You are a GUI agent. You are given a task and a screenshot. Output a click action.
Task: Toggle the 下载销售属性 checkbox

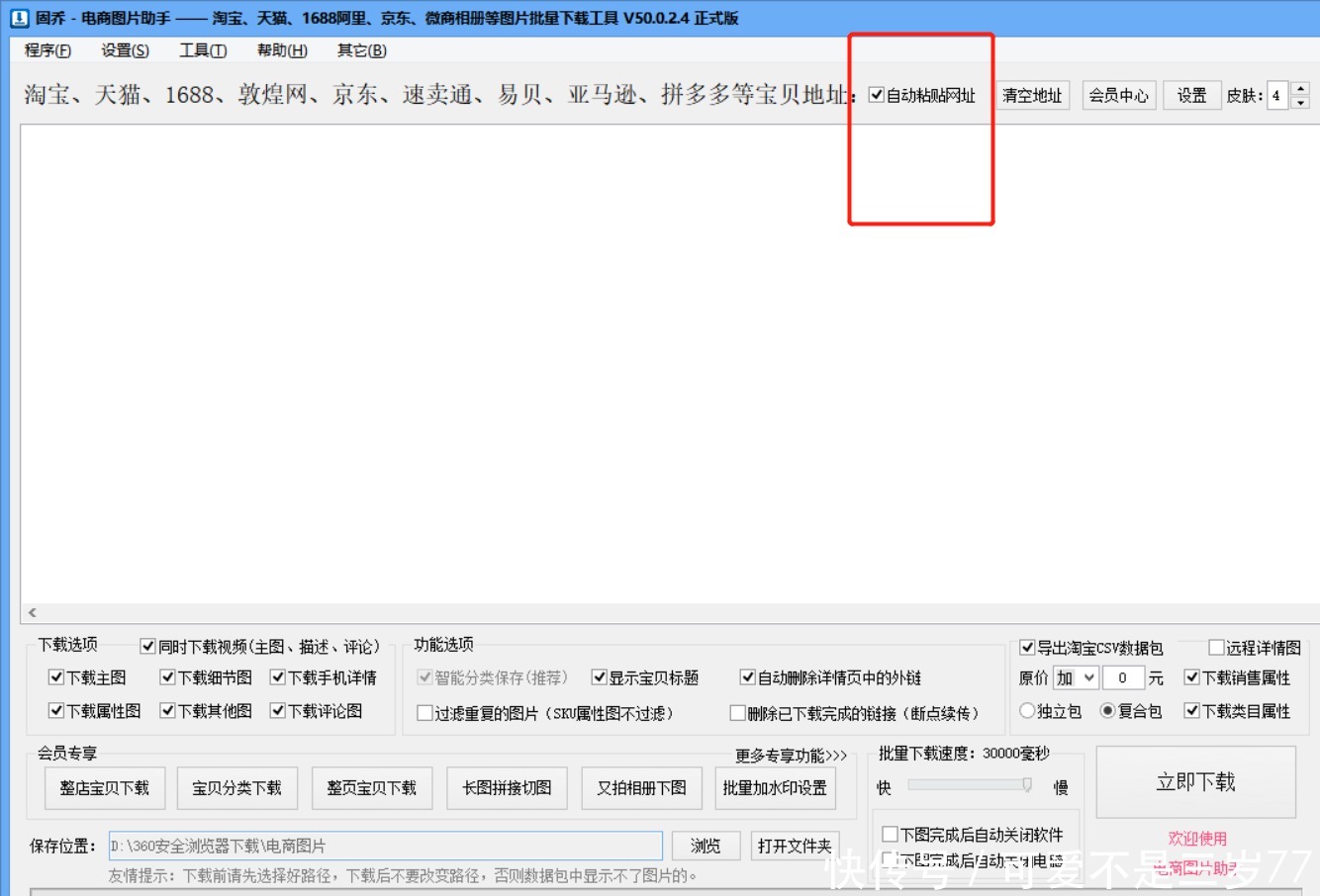coord(1192,677)
